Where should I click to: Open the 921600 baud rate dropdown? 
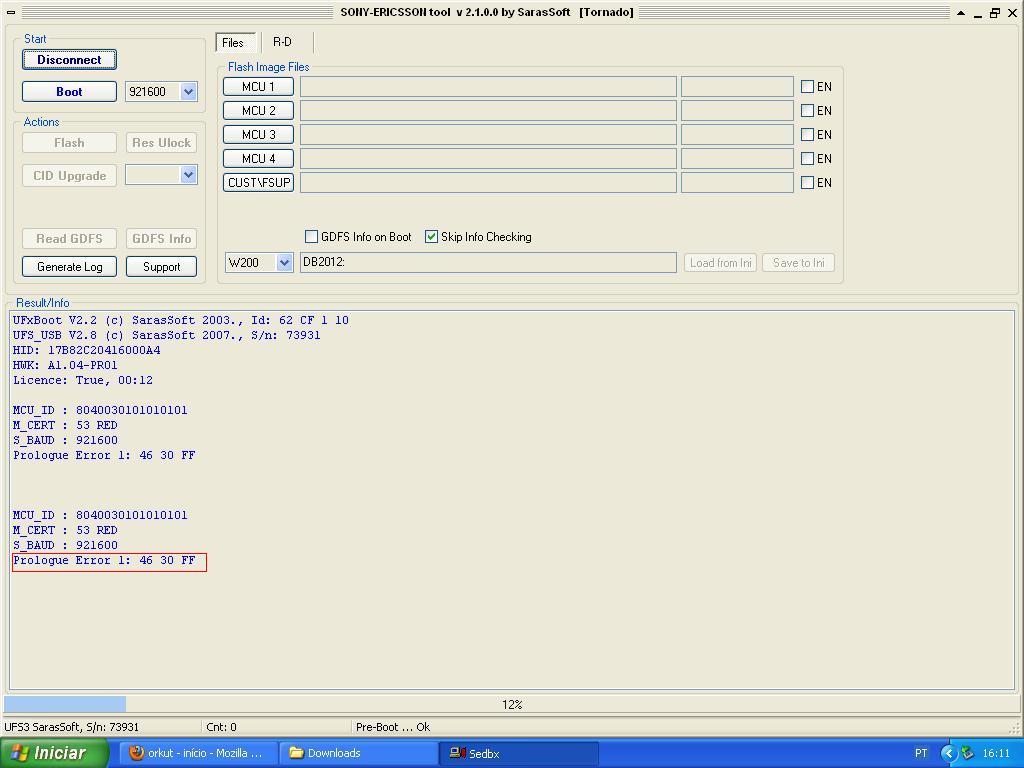[x=189, y=91]
